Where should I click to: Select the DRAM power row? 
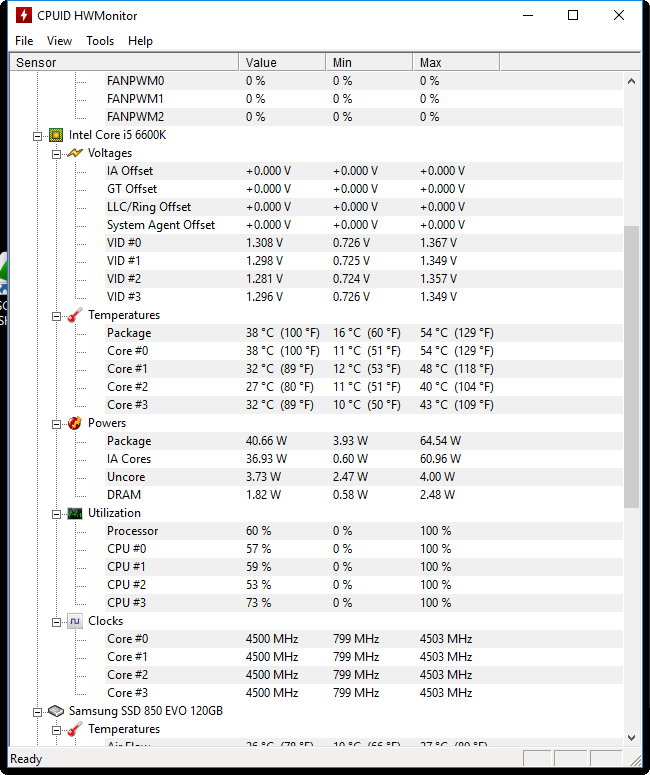[x=364, y=495]
